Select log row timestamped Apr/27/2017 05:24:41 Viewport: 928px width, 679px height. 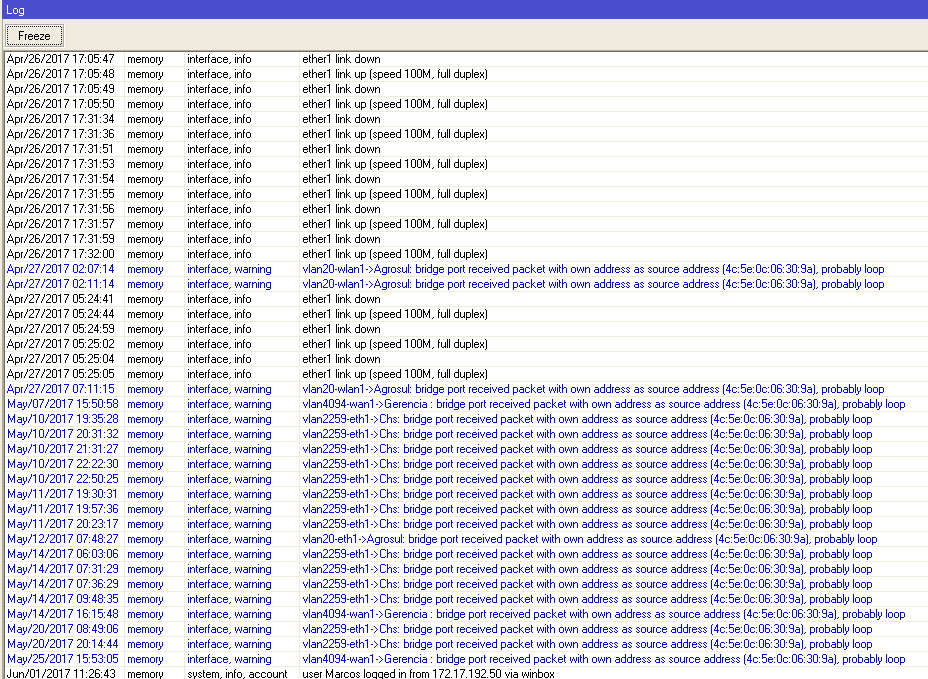click(x=466, y=299)
